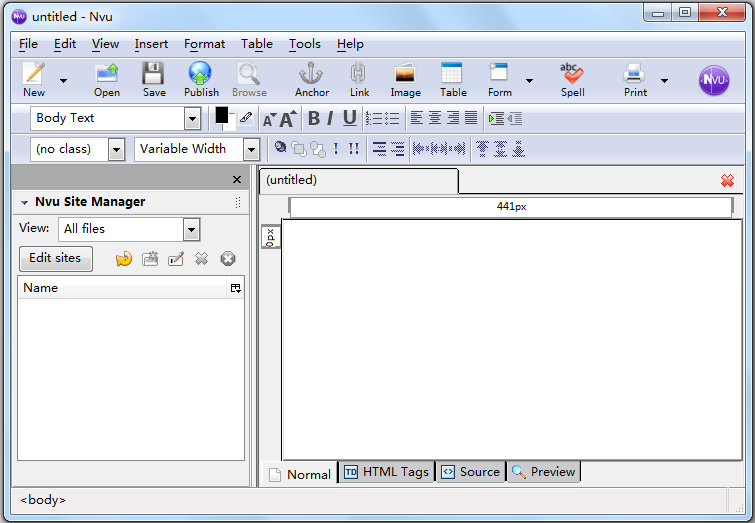Screen dimensions: 755x523
Task: Toggle Italic formatting
Action: pyautogui.click(x=330, y=118)
